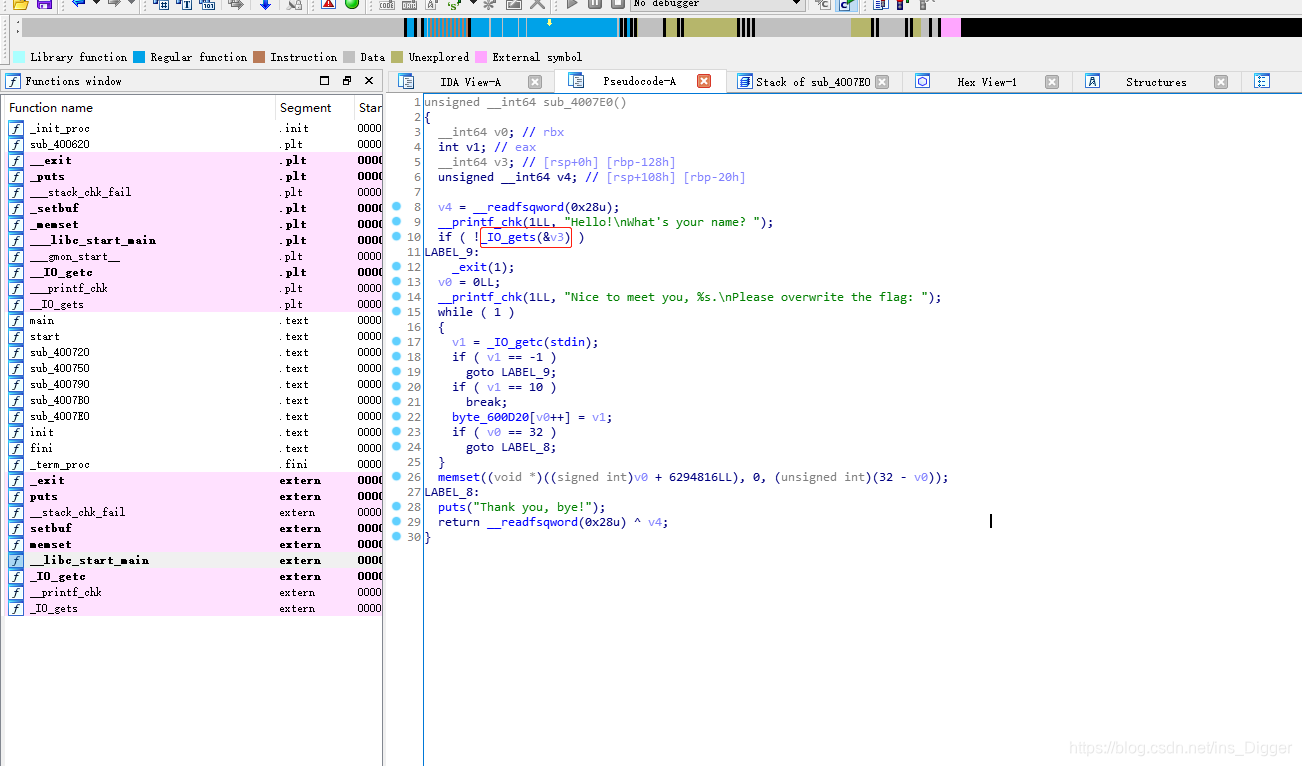Click the function icon beside _term_proc
Screen dimensions: 1302x766
tap(15, 464)
